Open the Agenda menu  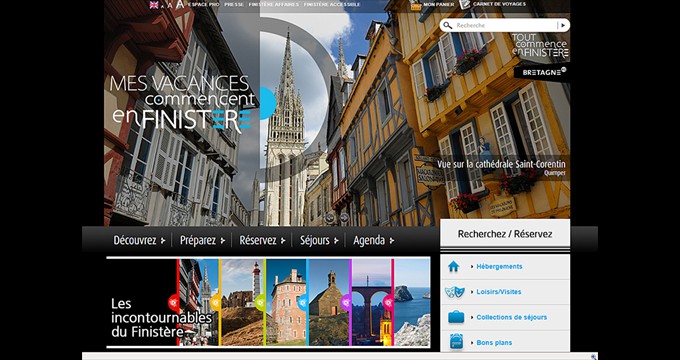[x=373, y=240]
